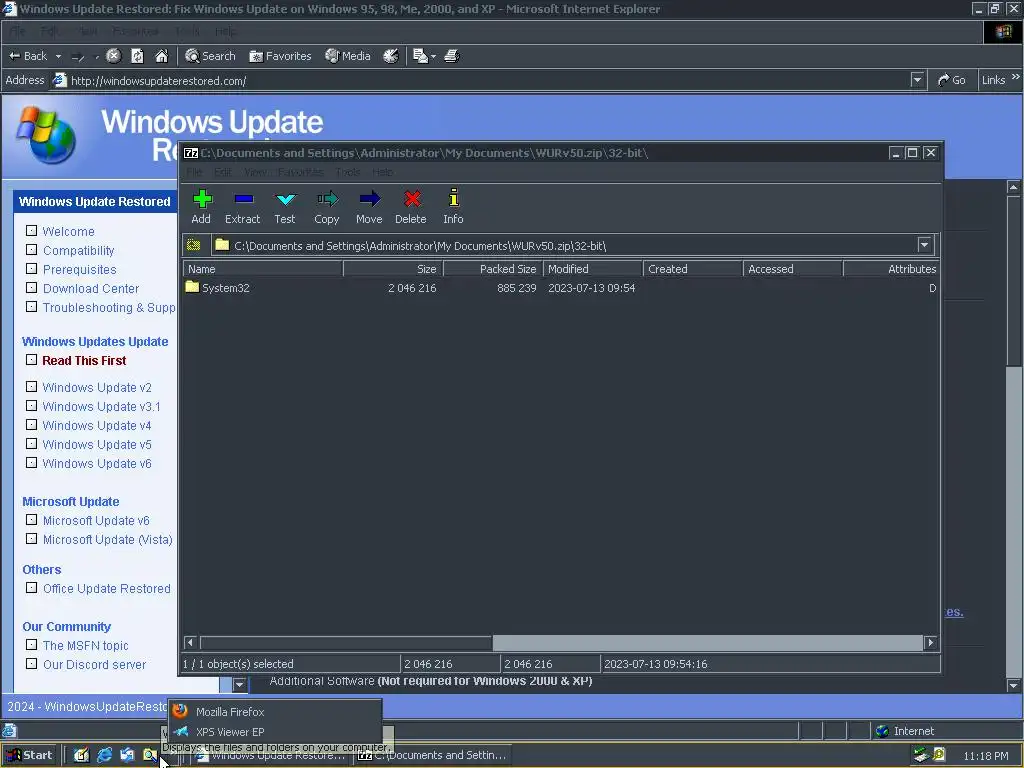Open Back button history dropdown arrow
This screenshot has width=1024, height=768.
point(58,57)
